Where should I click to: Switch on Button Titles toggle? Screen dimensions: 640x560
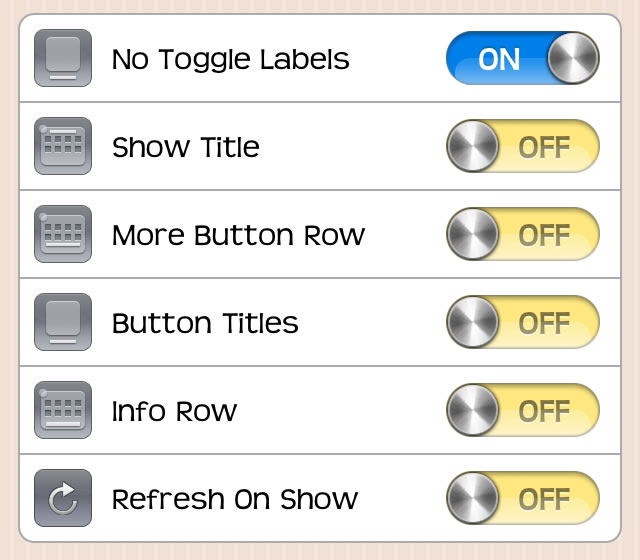tap(523, 322)
